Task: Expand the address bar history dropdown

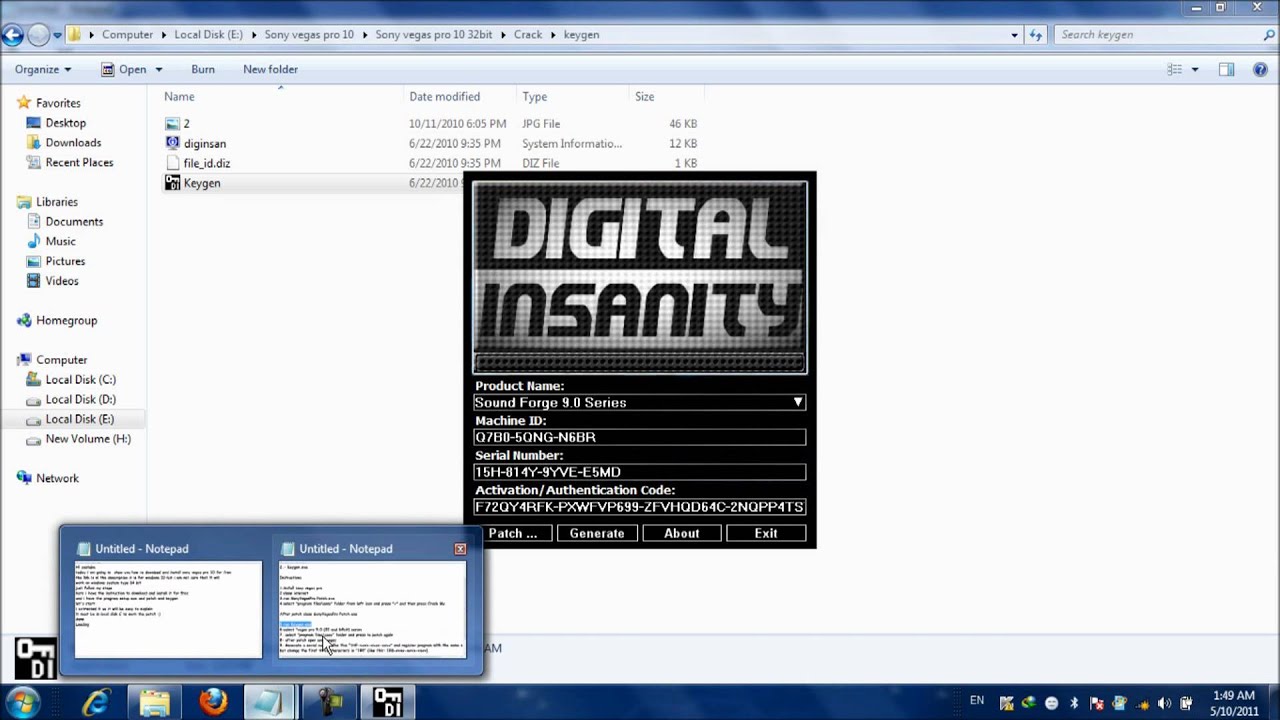Action: pyautogui.click(x=1015, y=35)
